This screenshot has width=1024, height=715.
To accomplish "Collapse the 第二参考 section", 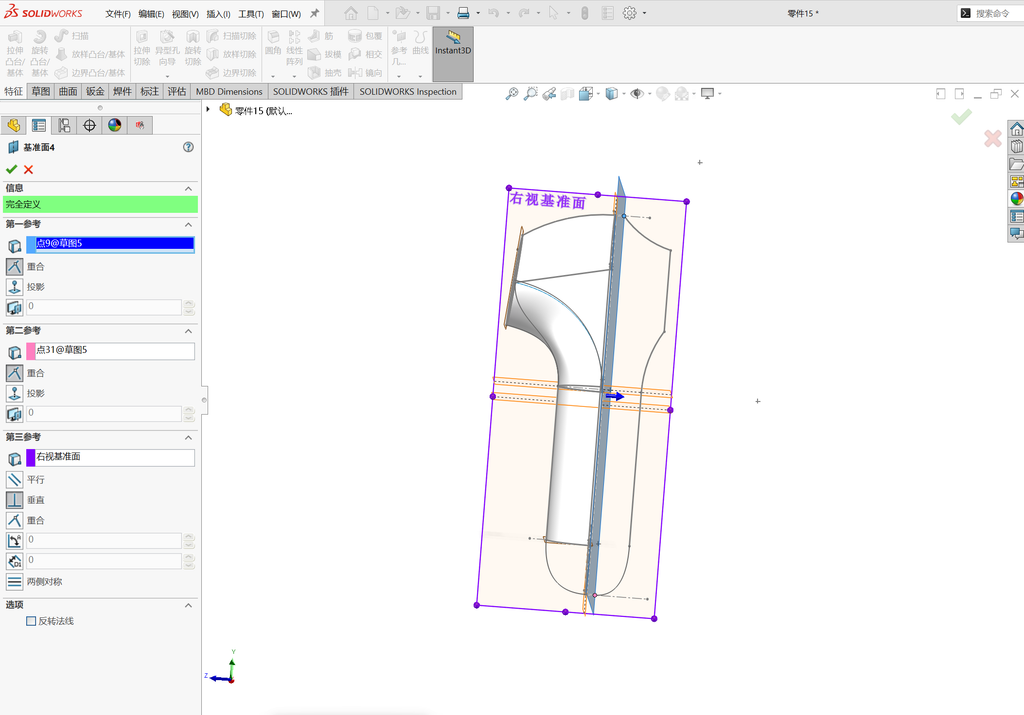I will (188, 330).
